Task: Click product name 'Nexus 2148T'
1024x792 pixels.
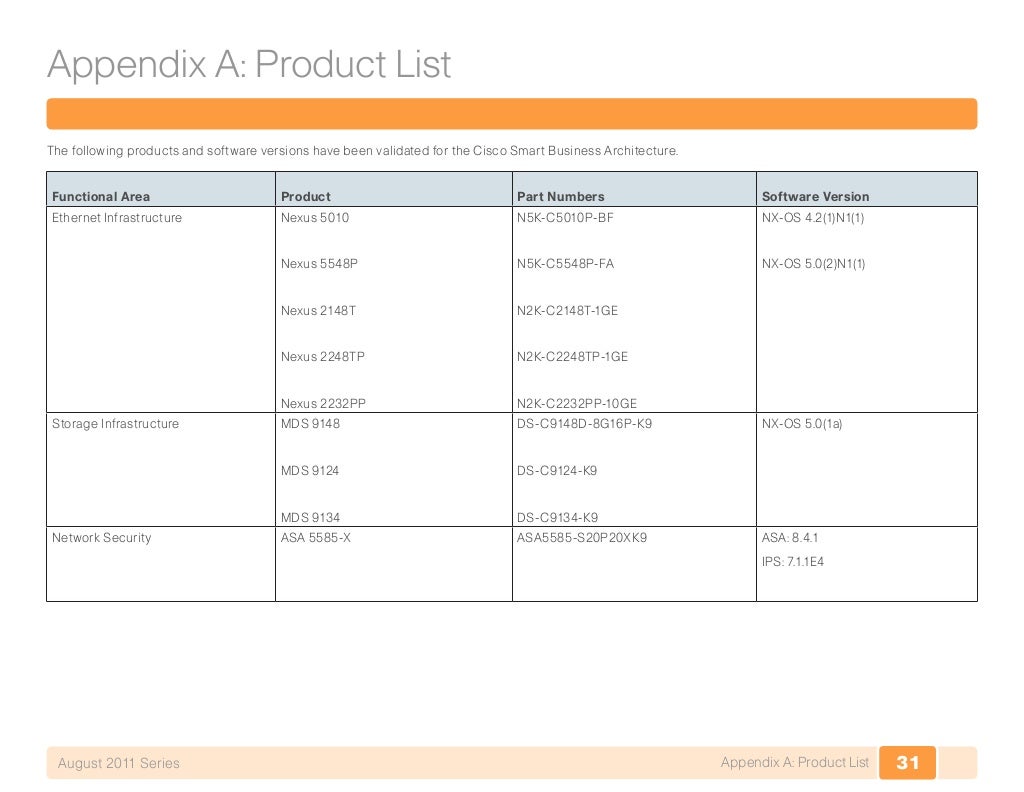Action: 318,311
